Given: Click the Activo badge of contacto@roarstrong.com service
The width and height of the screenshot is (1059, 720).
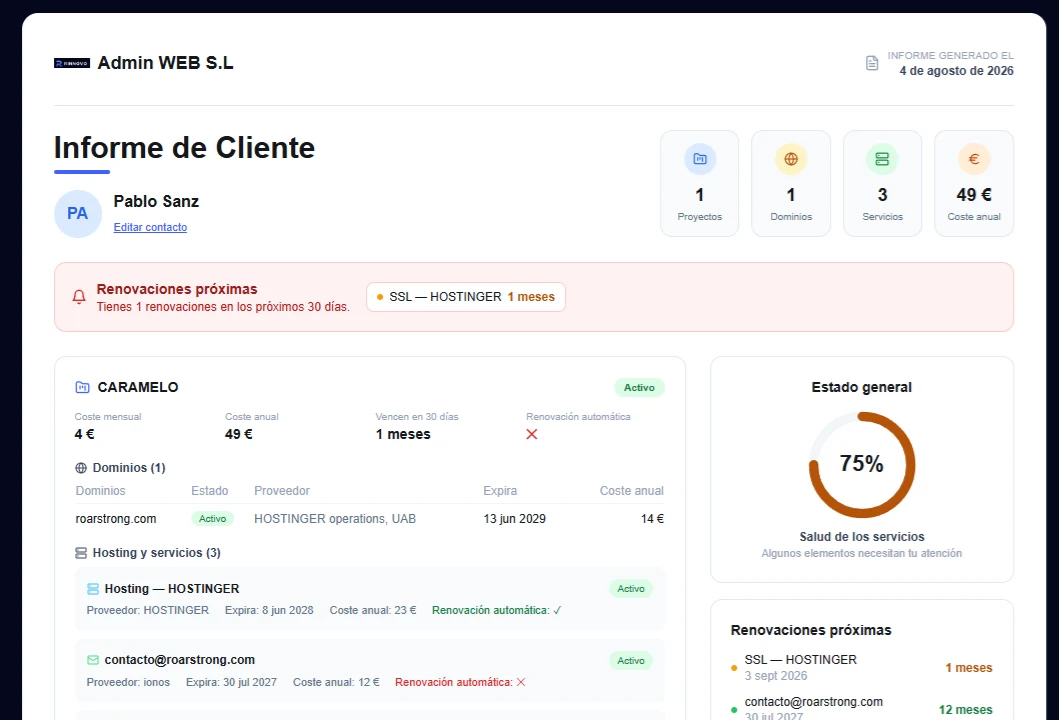Looking at the screenshot, I should [x=631, y=661].
